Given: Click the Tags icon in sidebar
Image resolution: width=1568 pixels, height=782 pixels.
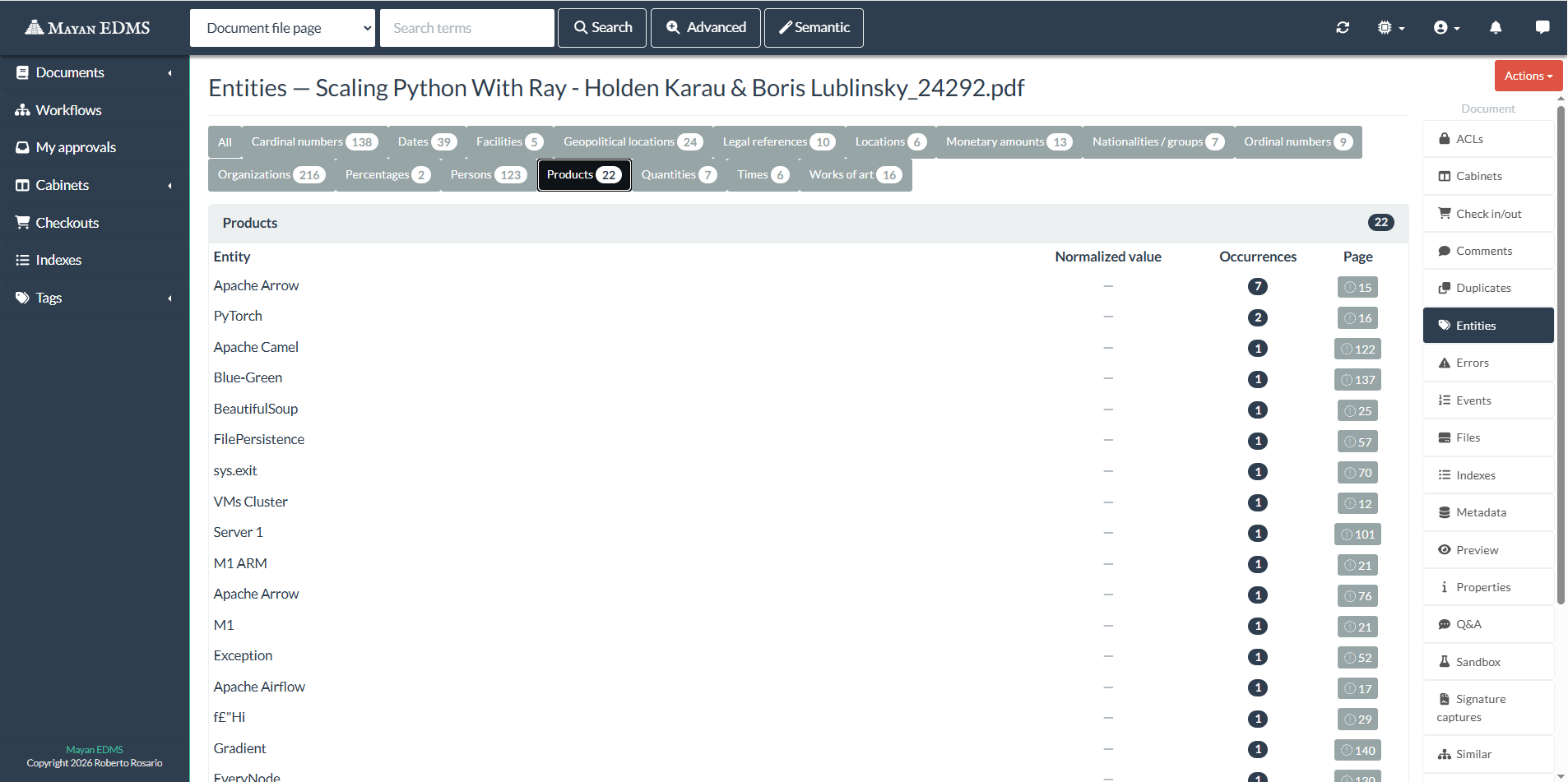Looking at the screenshot, I should (x=22, y=298).
